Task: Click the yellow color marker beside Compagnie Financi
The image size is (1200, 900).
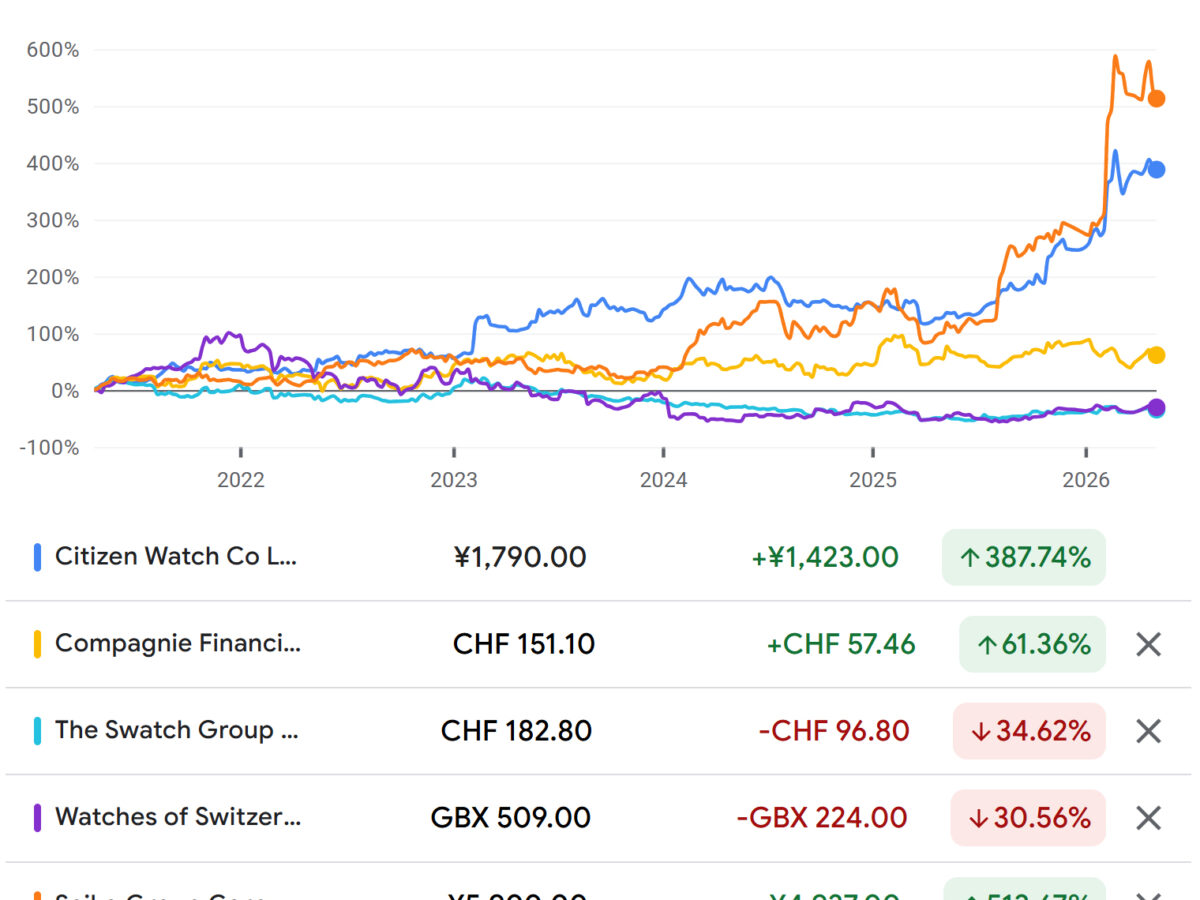Action: pos(38,644)
